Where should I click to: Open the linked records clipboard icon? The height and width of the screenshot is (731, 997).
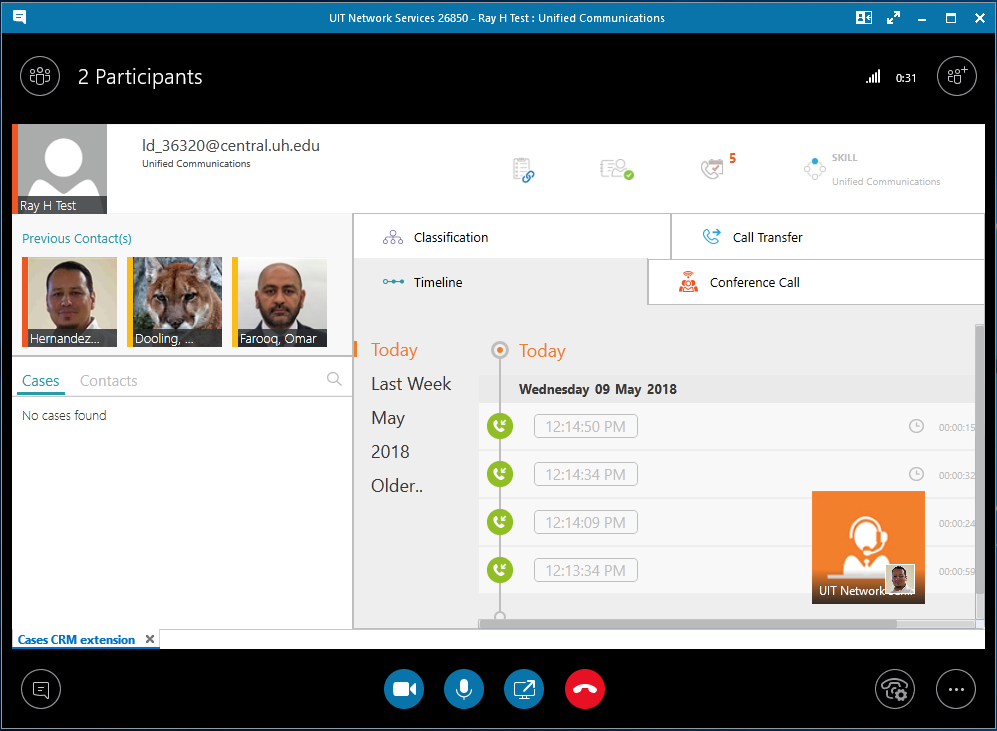(x=523, y=168)
